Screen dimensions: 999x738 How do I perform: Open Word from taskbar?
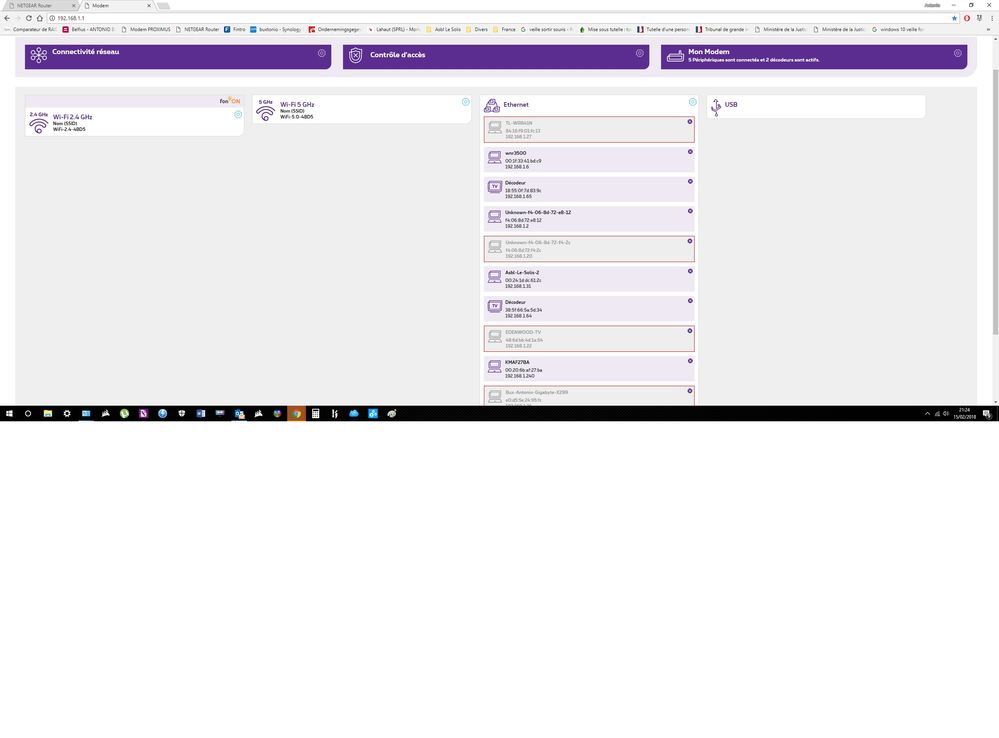tap(201, 414)
